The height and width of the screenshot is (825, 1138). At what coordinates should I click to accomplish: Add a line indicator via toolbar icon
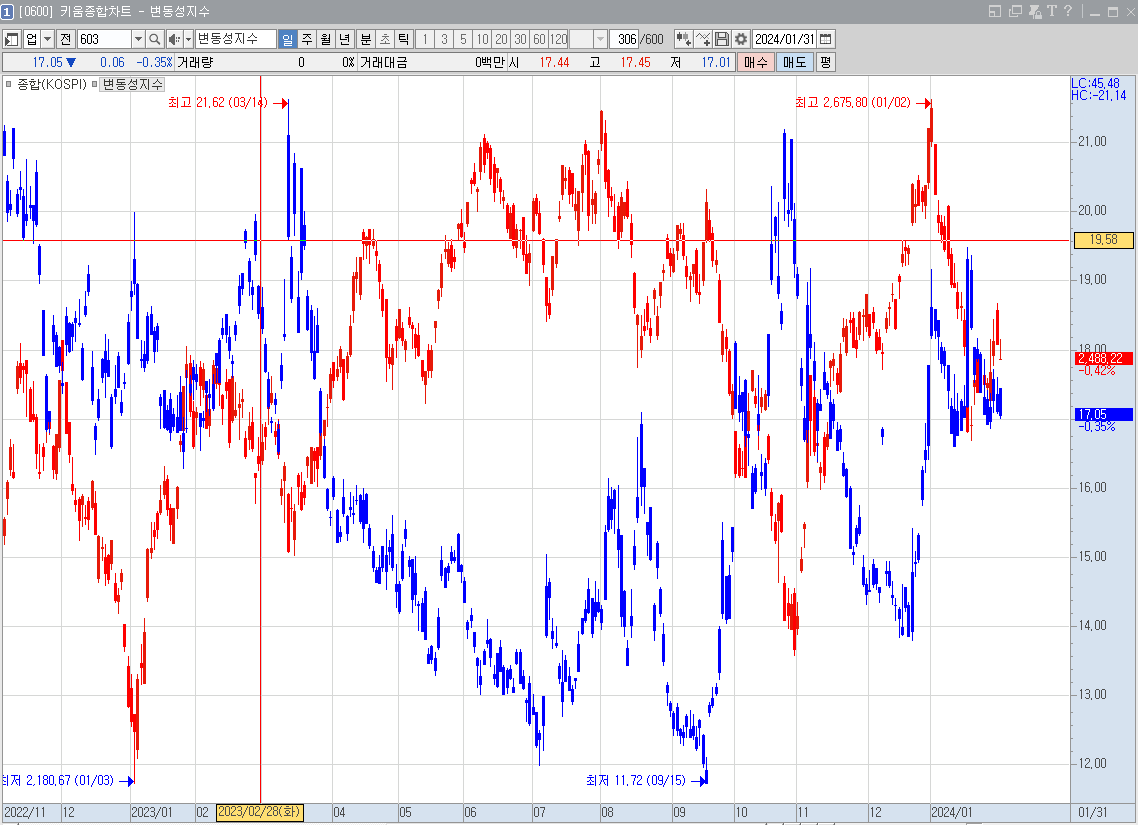tap(703, 39)
